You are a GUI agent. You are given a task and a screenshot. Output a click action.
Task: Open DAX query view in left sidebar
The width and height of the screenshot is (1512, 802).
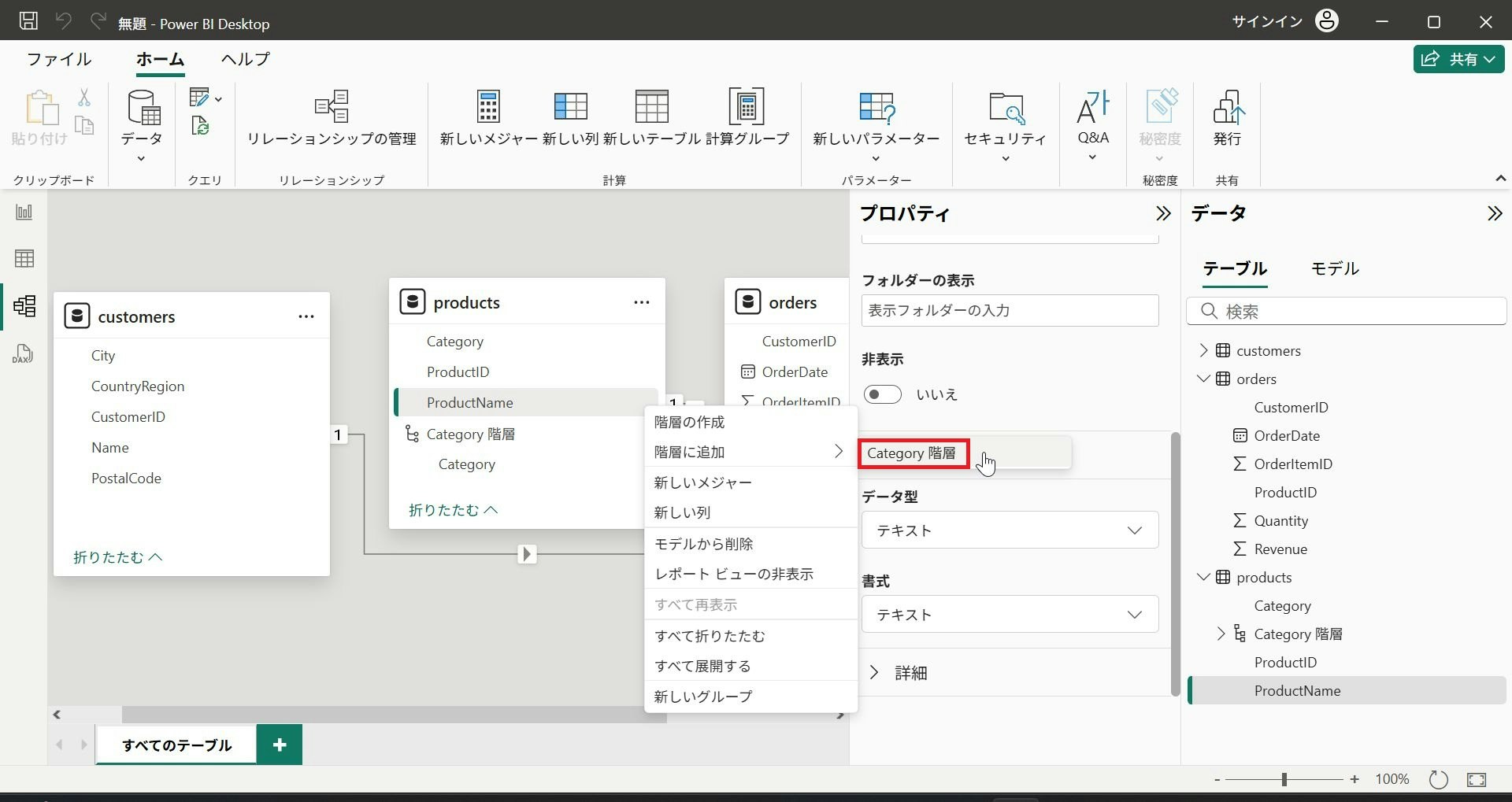point(24,353)
